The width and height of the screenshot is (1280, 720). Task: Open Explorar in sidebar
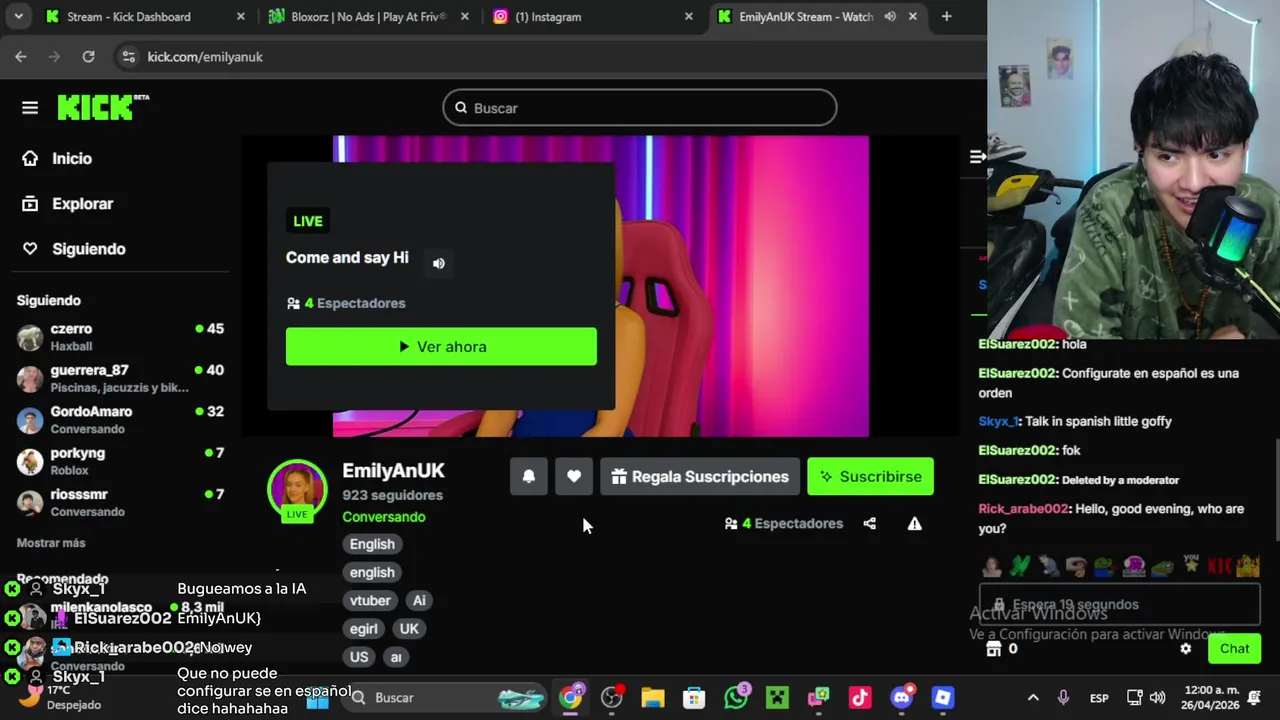point(68,203)
